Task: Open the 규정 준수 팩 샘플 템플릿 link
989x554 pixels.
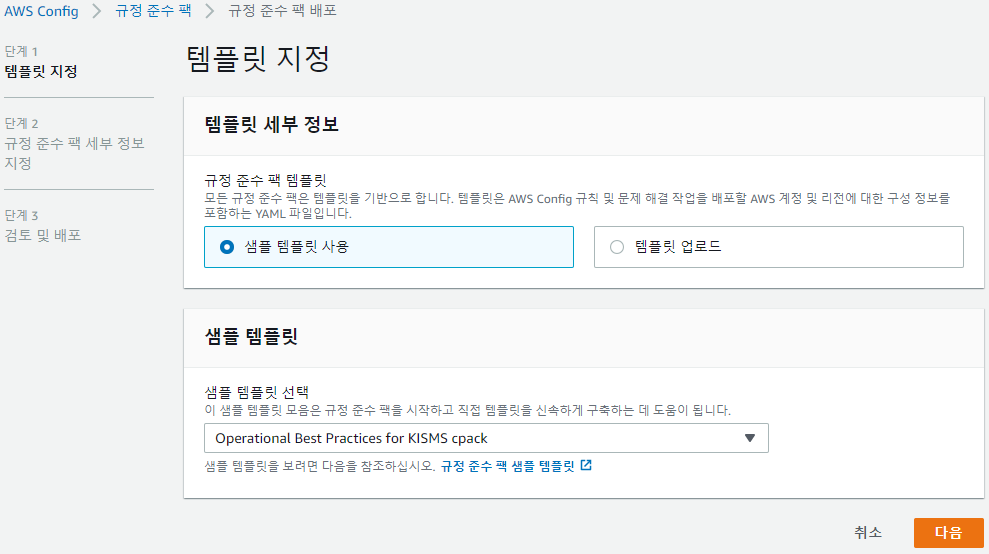Action: pos(507,466)
